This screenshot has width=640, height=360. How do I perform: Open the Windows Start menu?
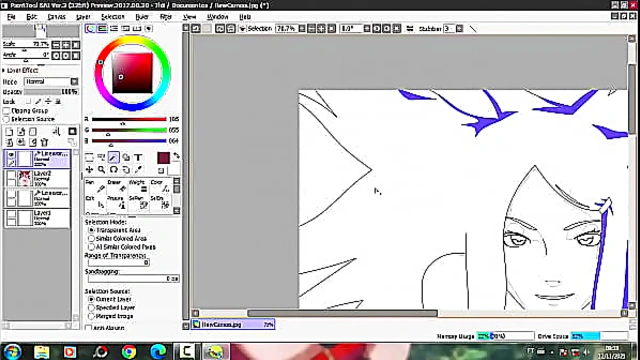click(x=12, y=352)
